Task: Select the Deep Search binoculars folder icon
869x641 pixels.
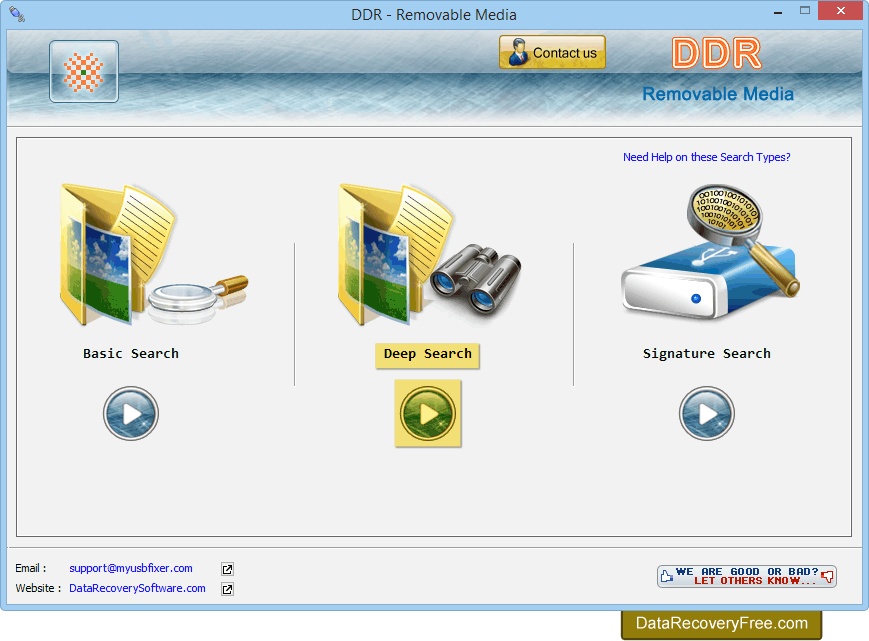Action: pos(430,254)
